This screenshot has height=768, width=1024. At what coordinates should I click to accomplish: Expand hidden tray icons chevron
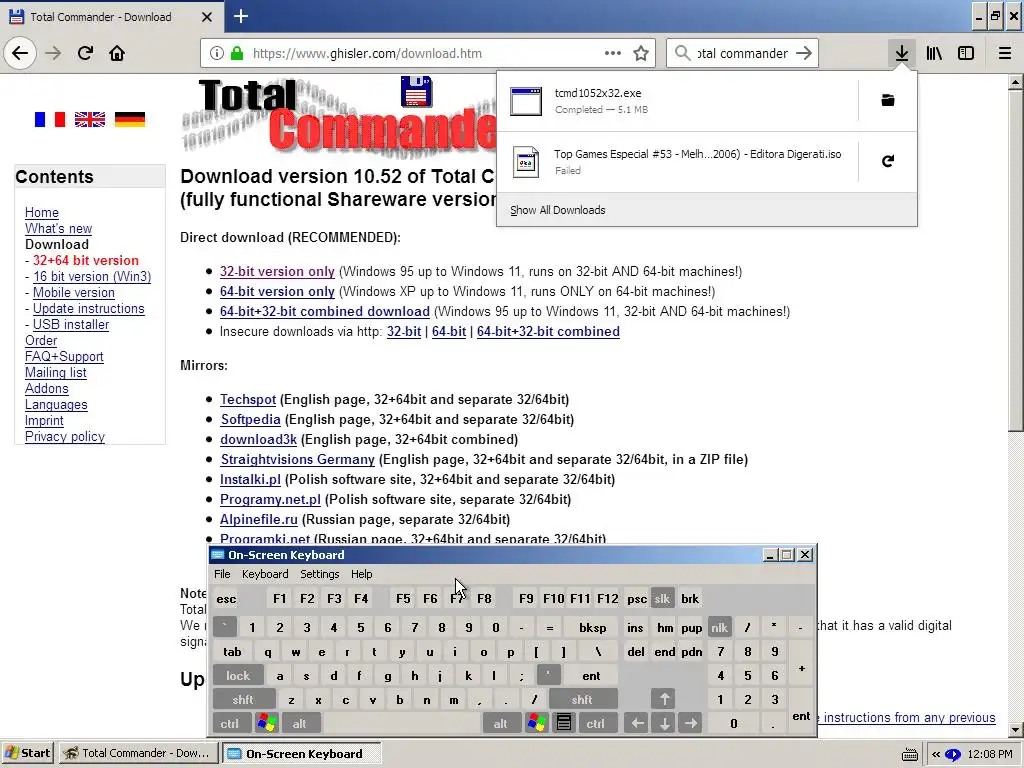click(935, 754)
